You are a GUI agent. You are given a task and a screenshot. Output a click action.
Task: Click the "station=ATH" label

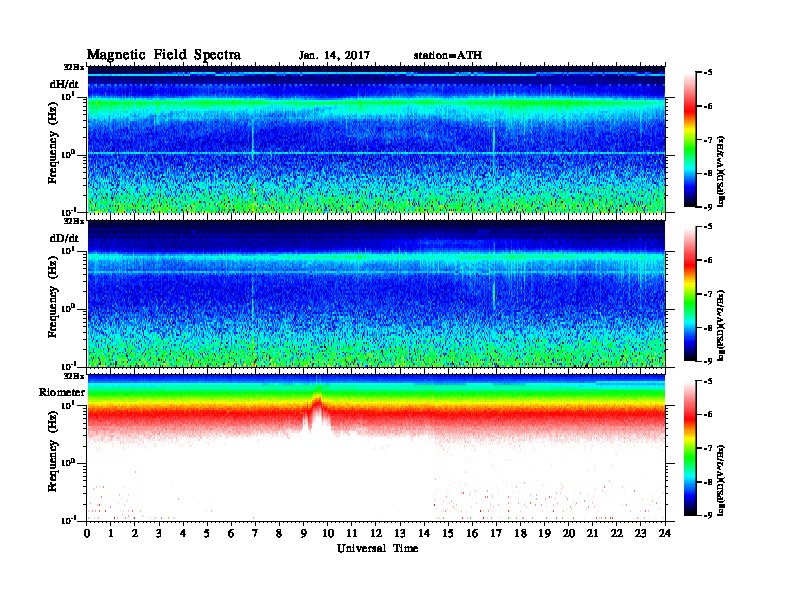click(x=448, y=56)
